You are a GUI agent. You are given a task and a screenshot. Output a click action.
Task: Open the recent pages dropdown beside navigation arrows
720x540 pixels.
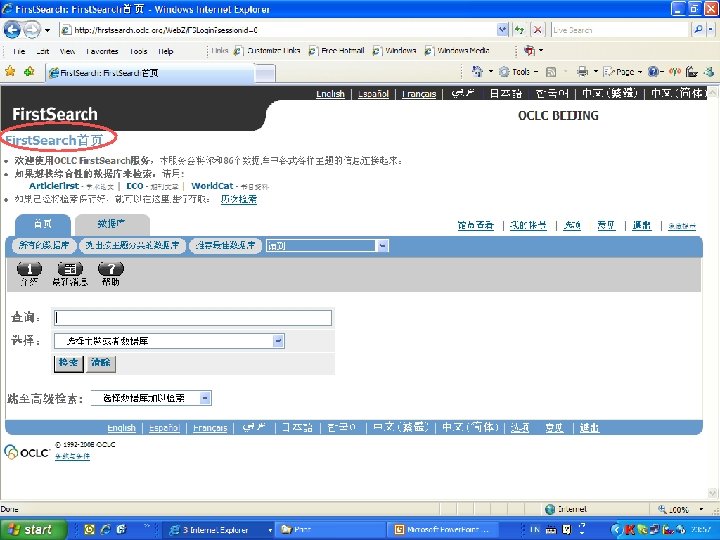point(47,31)
